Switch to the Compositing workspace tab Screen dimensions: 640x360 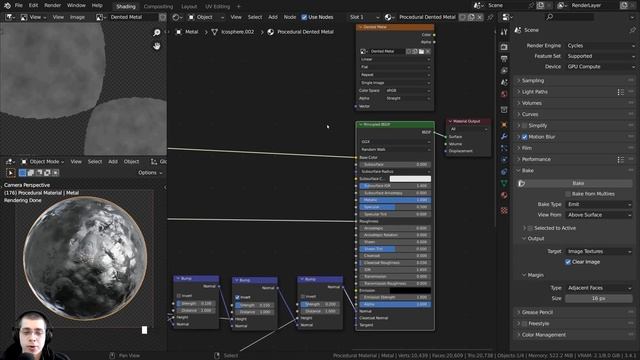(x=158, y=7)
